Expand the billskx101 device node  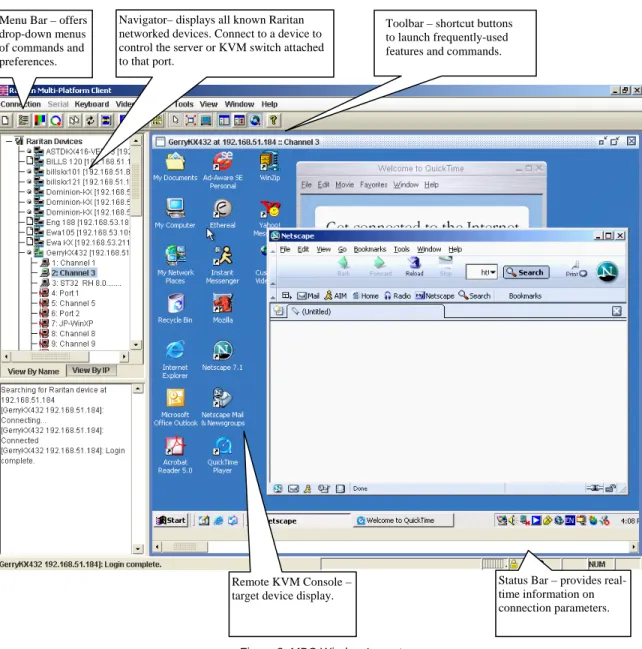click(x=29, y=172)
